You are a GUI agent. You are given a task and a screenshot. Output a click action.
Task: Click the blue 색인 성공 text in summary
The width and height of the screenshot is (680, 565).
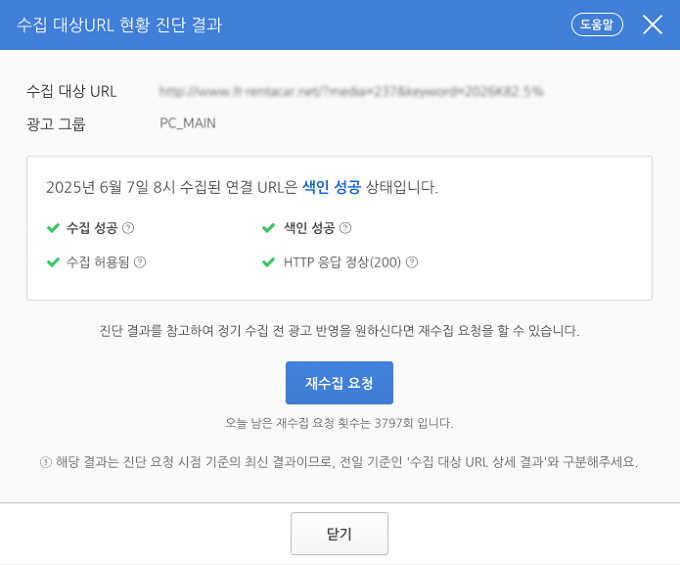331,187
